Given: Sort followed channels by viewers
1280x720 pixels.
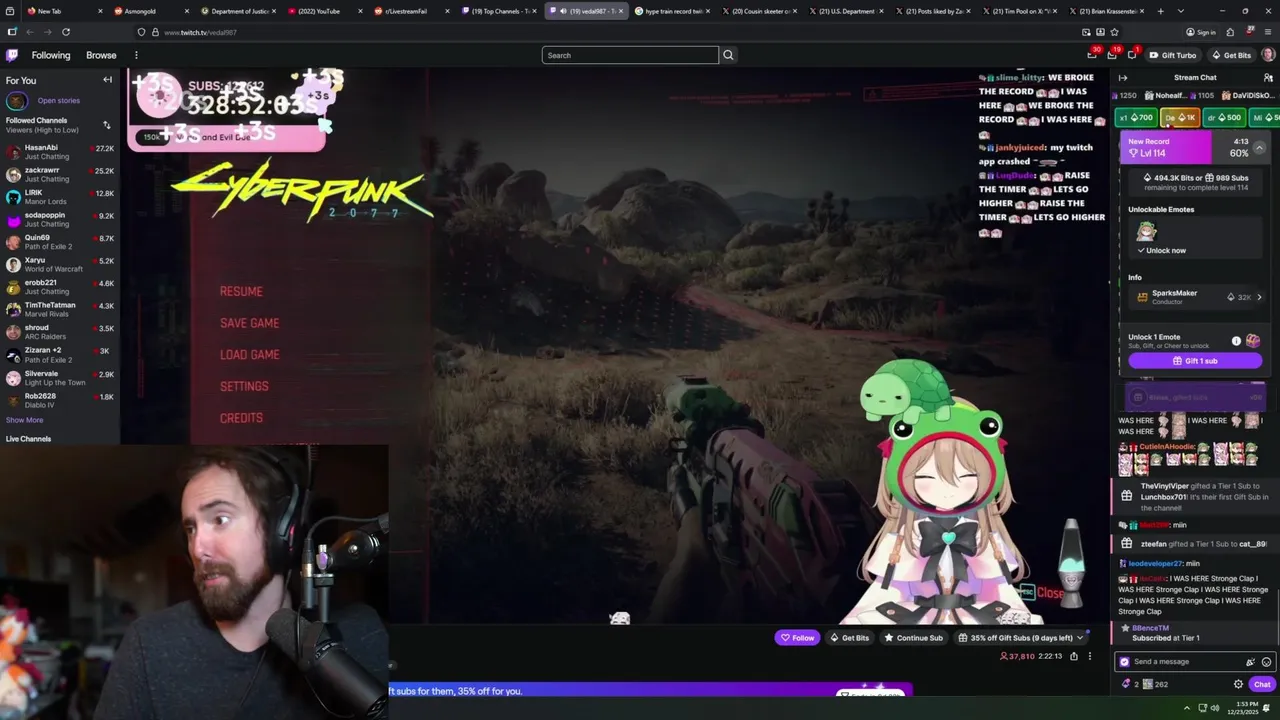Looking at the screenshot, I should click(x=107, y=125).
